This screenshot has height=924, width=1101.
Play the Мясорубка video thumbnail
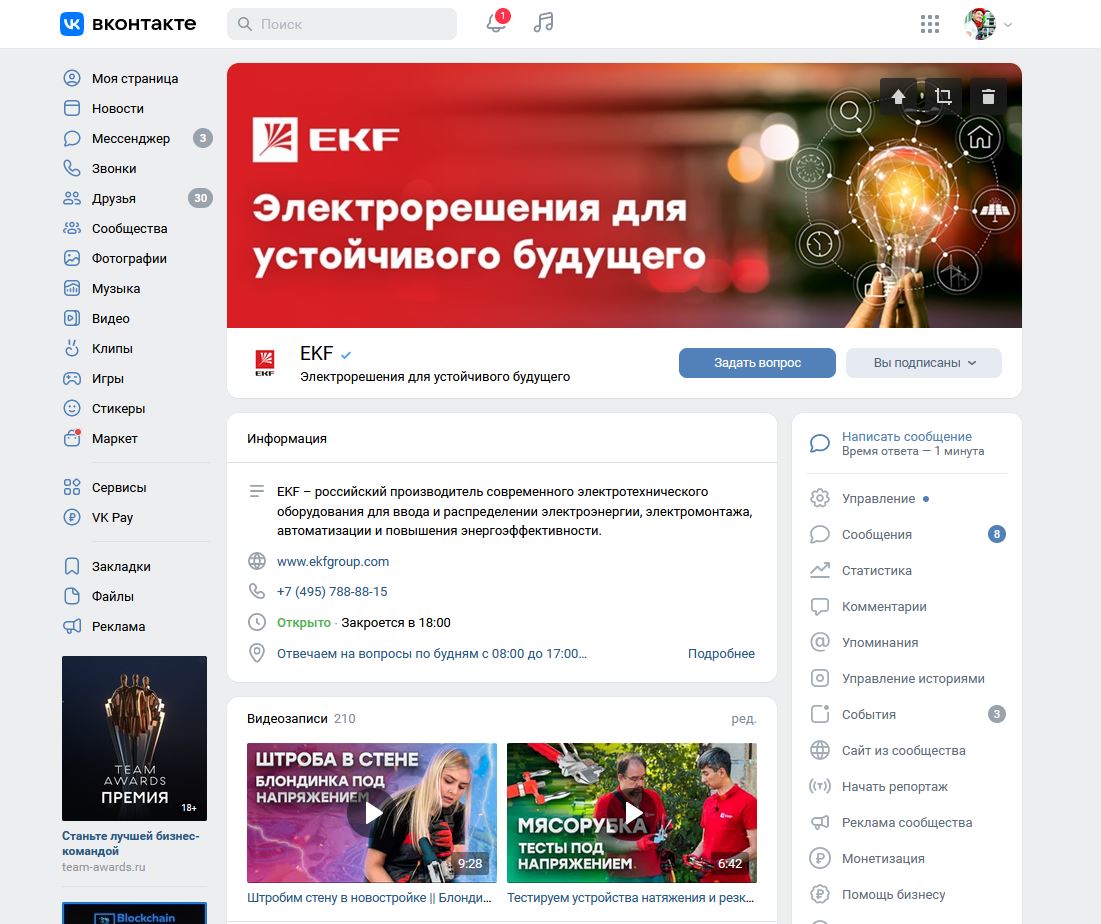[x=632, y=813]
